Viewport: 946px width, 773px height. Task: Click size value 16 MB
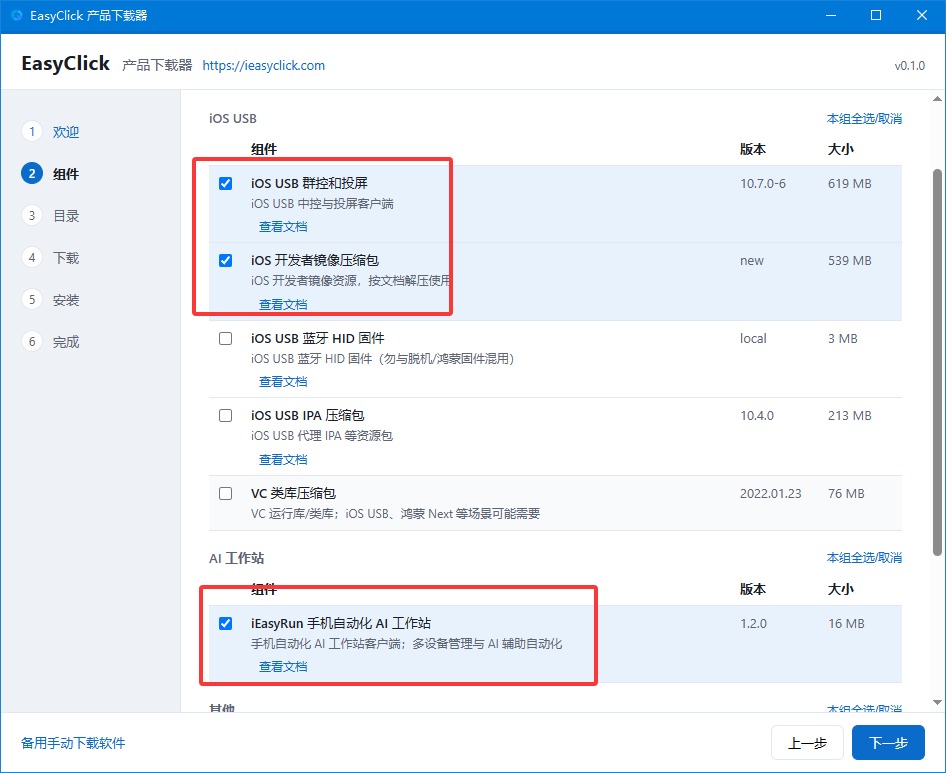[846, 623]
